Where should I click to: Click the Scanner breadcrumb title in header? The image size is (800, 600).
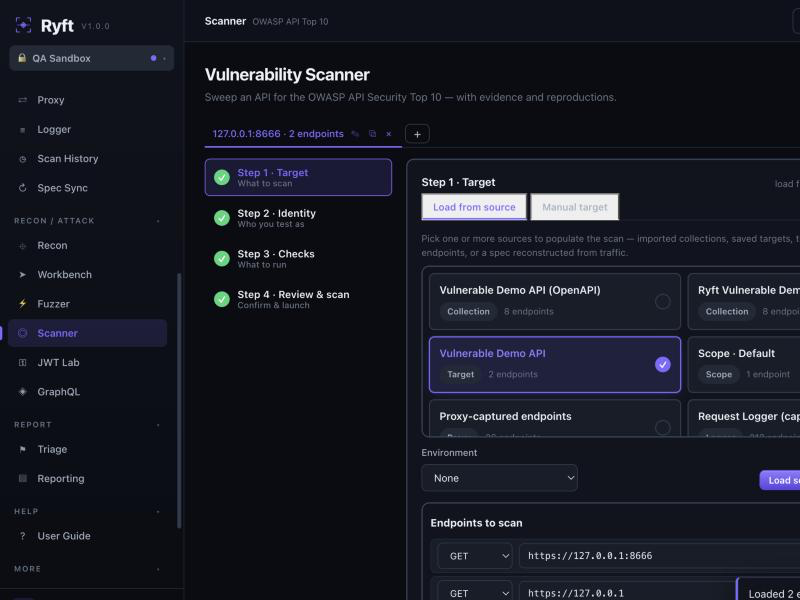point(226,21)
